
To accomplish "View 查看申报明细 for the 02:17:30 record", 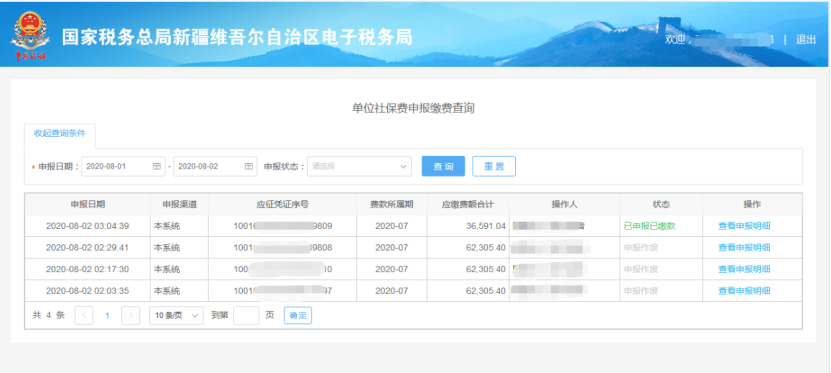I will tap(744, 269).
